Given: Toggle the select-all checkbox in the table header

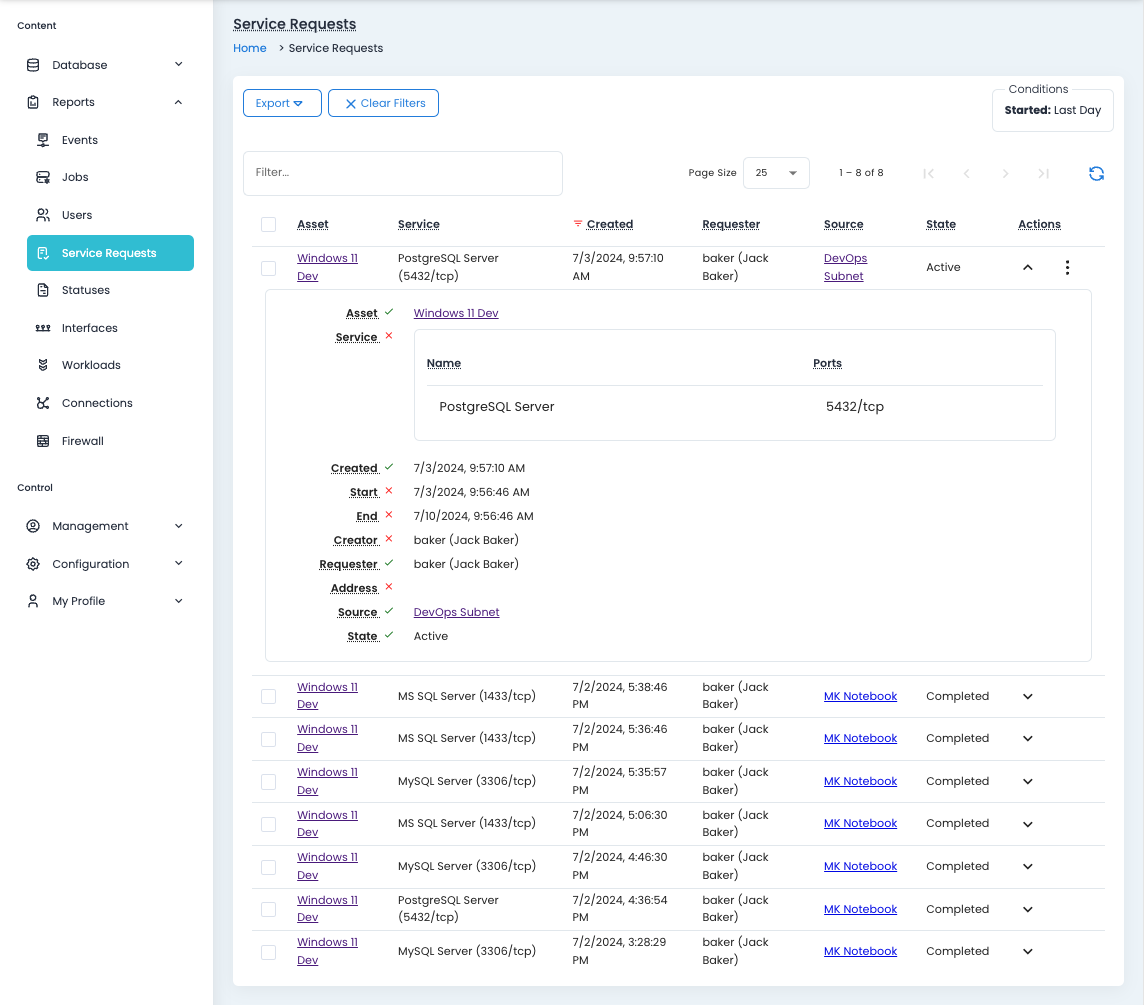Looking at the screenshot, I should pyautogui.click(x=268, y=224).
